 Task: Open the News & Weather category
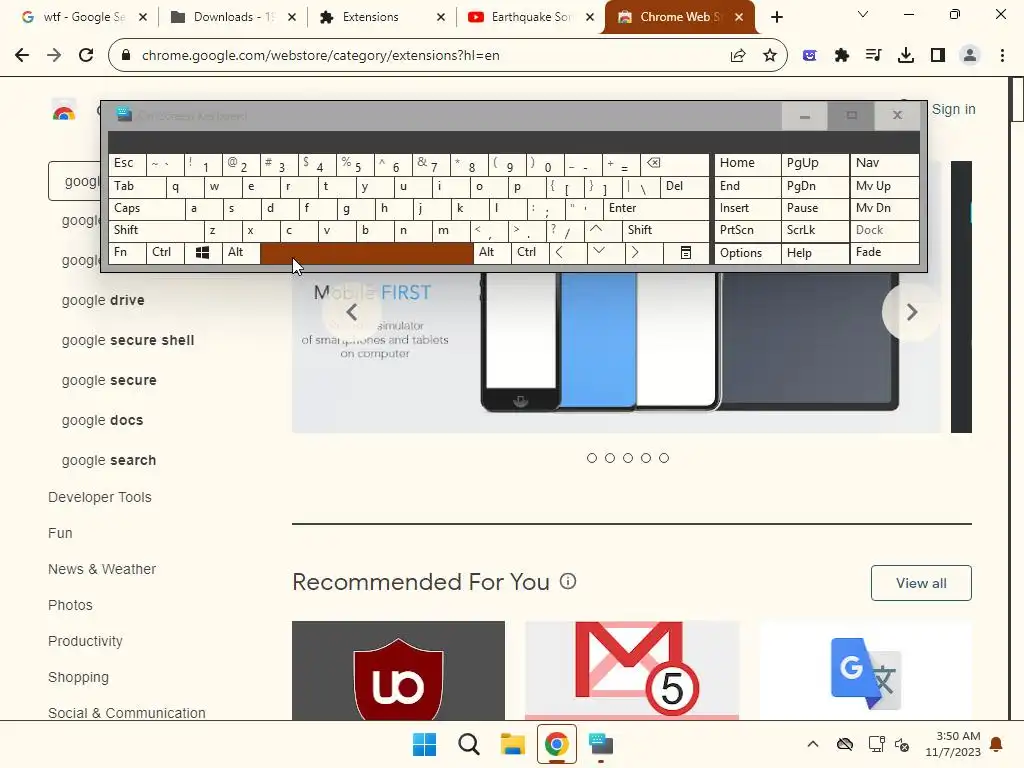[102, 569]
